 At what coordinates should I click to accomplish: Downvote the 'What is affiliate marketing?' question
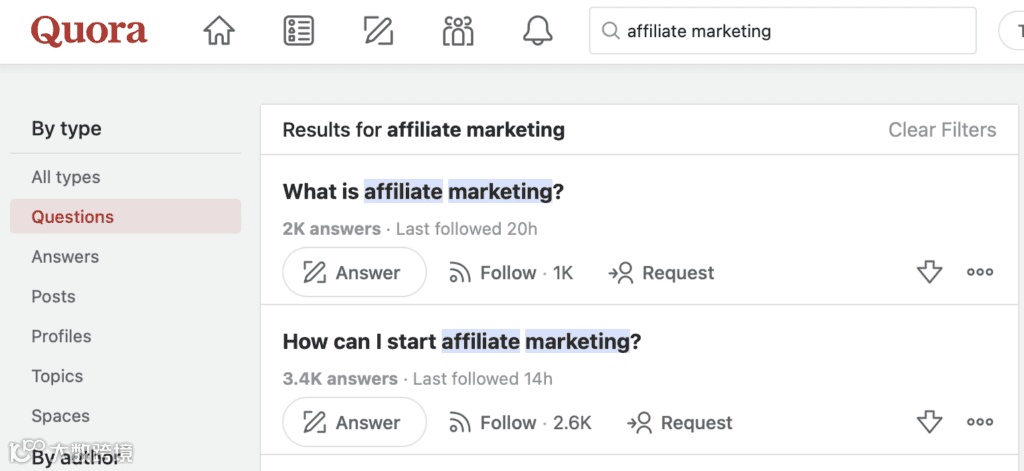click(930, 273)
